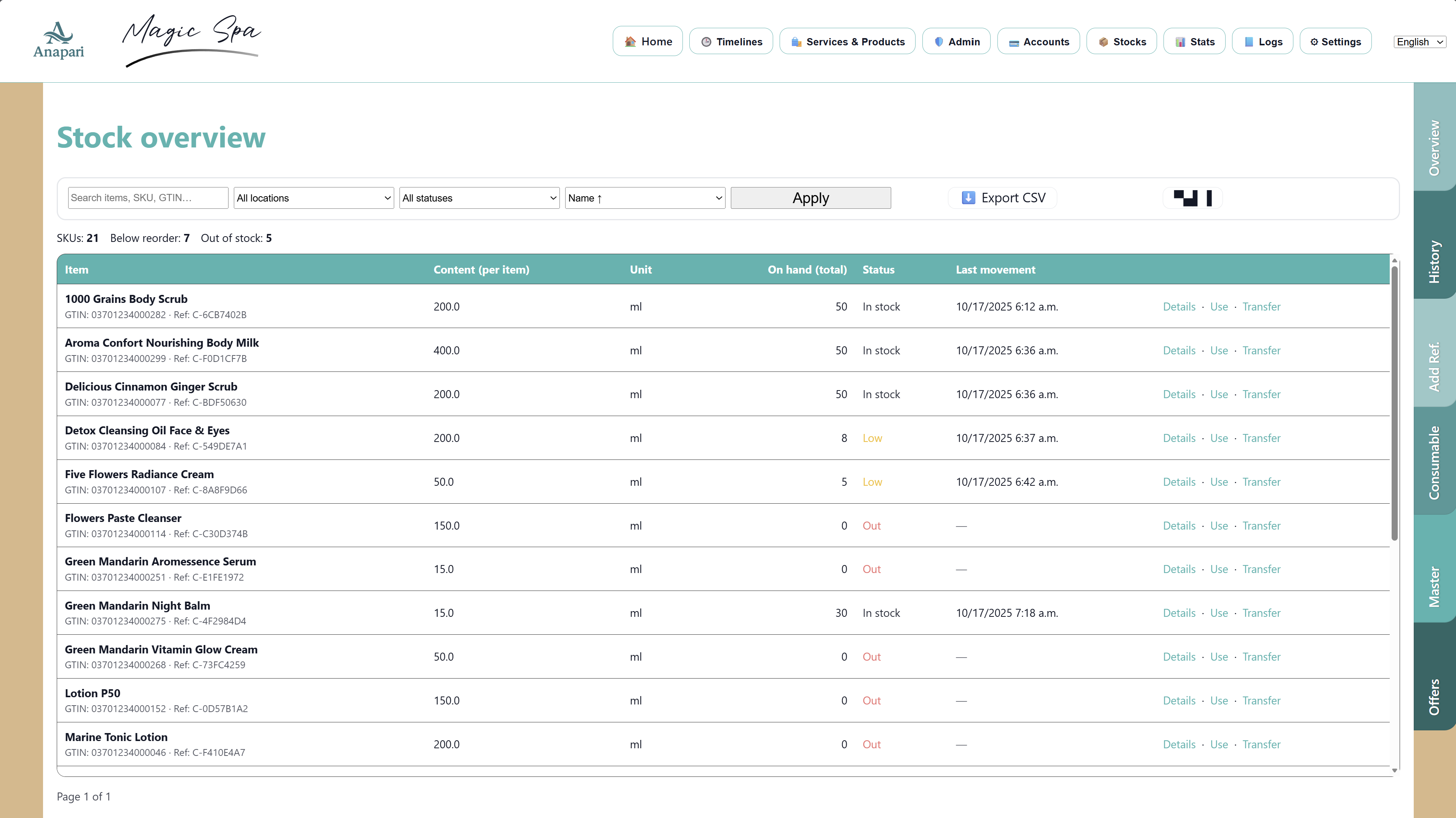Click the Settings gear icon
The width and height of the screenshot is (1456, 818).
1314,42
